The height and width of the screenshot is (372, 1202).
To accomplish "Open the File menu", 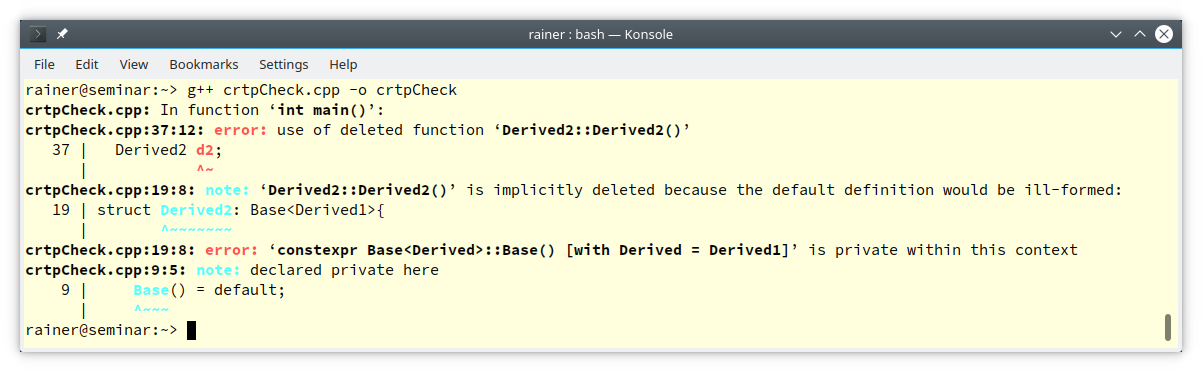I will coord(44,64).
